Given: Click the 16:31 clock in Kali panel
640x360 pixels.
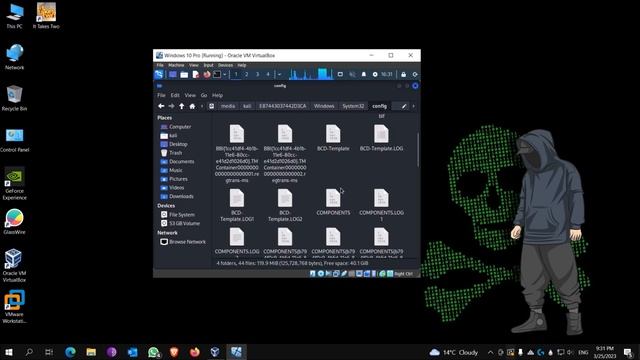Looking at the screenshot, I should pos(387,74).
